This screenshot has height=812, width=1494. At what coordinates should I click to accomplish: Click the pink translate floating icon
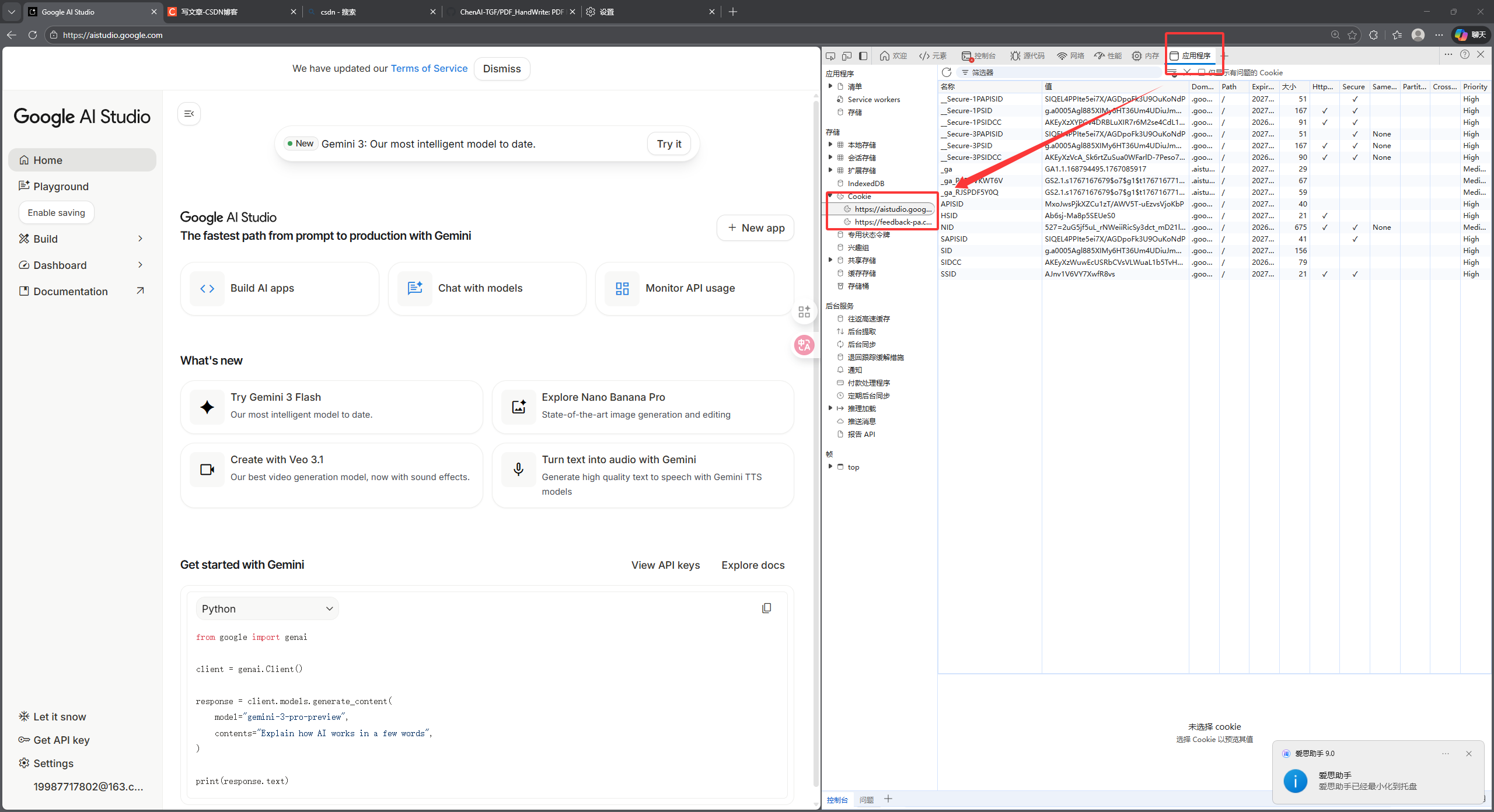coord(804,345)
